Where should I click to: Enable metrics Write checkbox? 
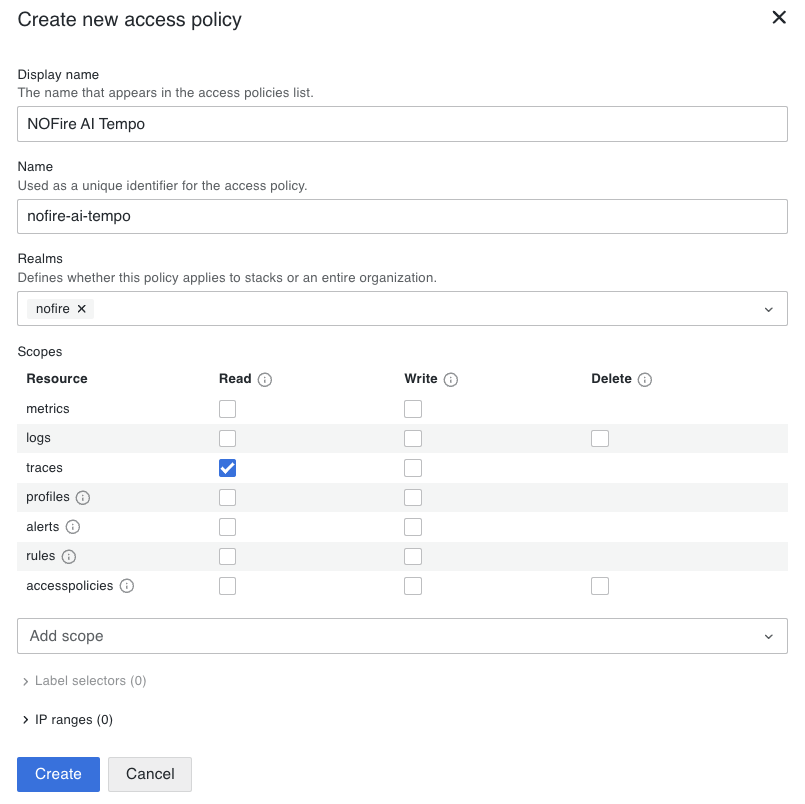pos(413,409)
